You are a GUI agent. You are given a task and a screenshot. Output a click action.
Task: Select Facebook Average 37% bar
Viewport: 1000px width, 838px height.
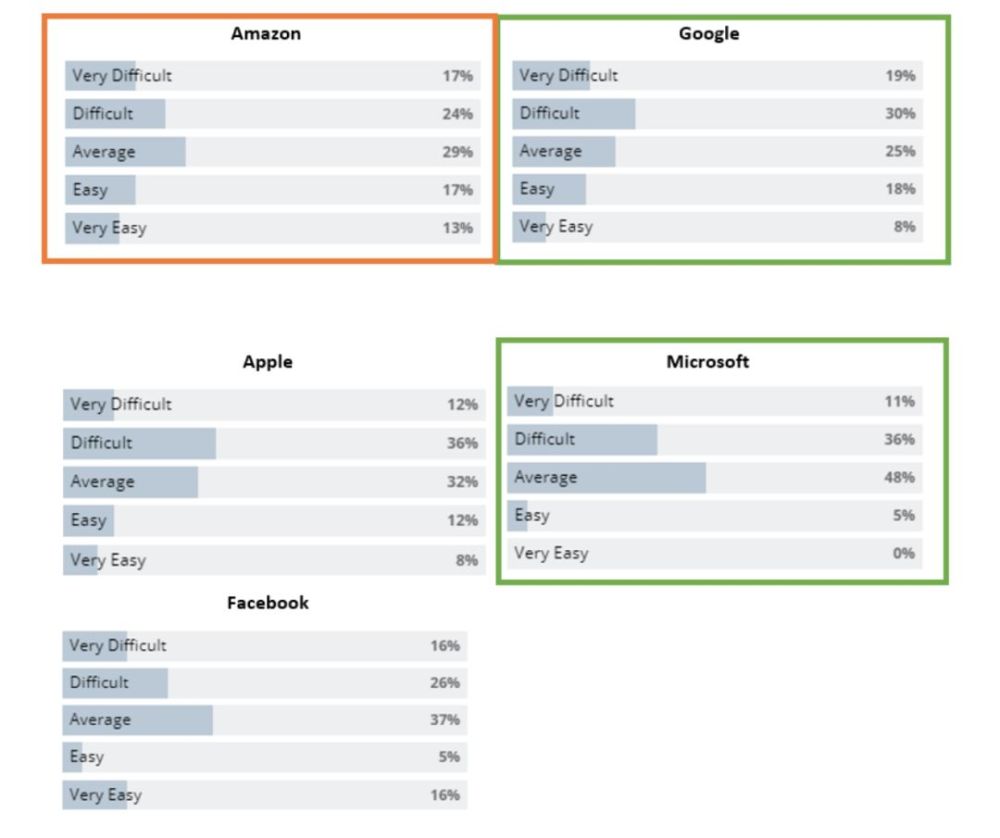(265, 720)
